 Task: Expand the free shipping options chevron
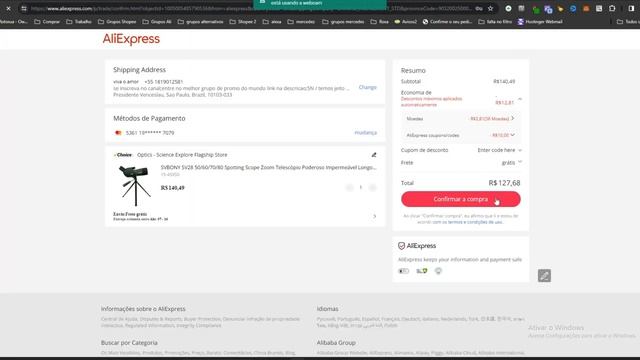tap(374, 216)
